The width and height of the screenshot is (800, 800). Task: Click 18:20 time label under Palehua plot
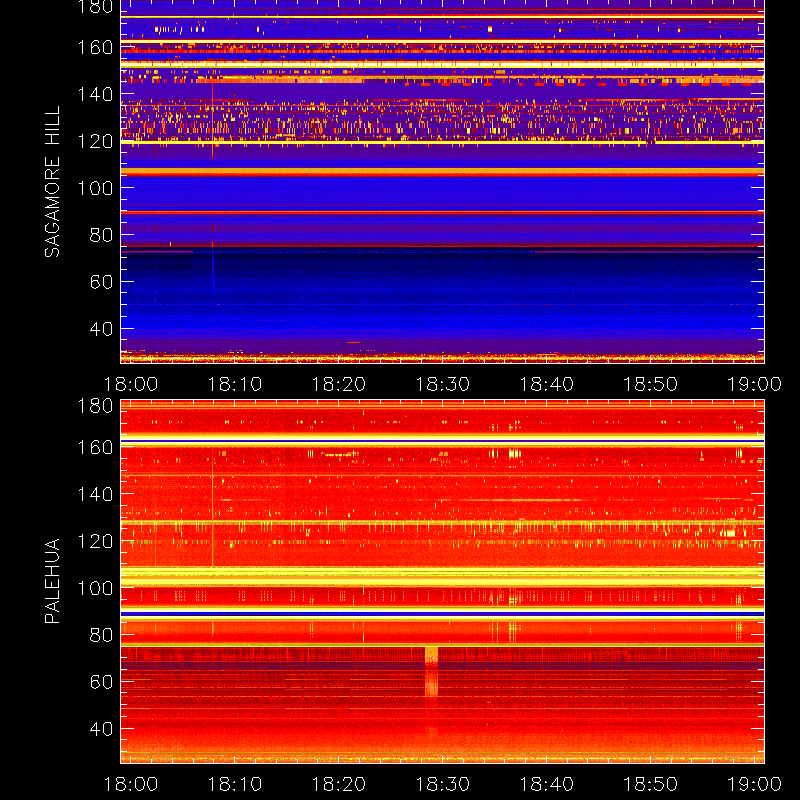tap(339, 784)
